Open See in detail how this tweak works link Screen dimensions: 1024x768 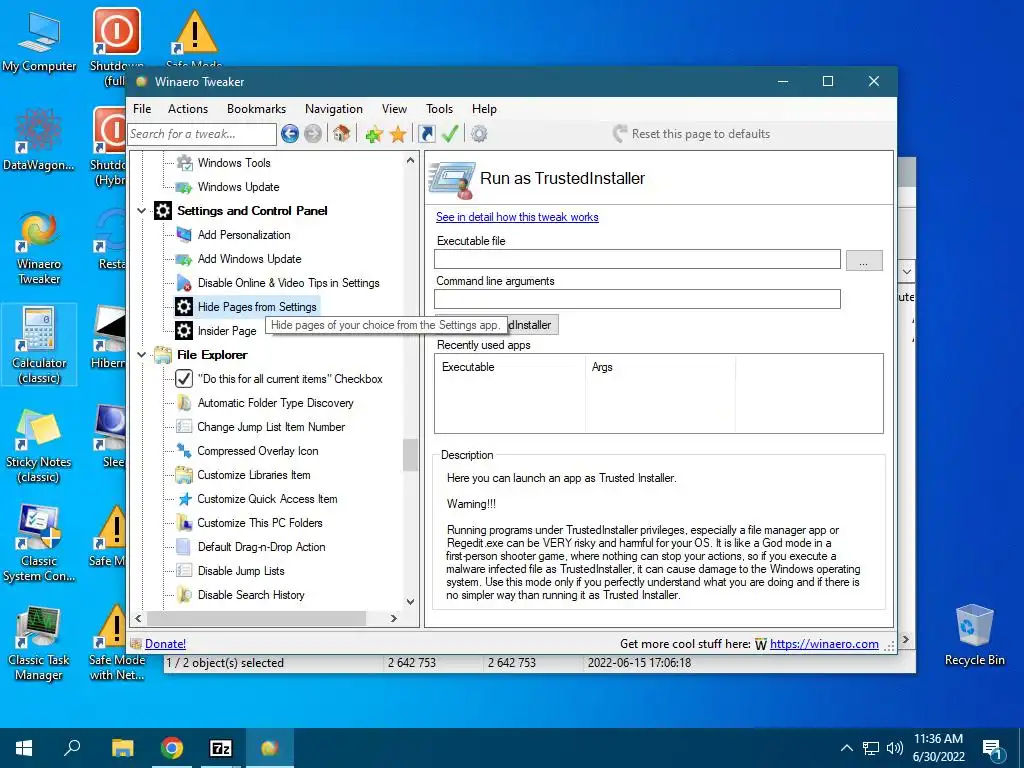pyautogui.click(x=517, y=217)
